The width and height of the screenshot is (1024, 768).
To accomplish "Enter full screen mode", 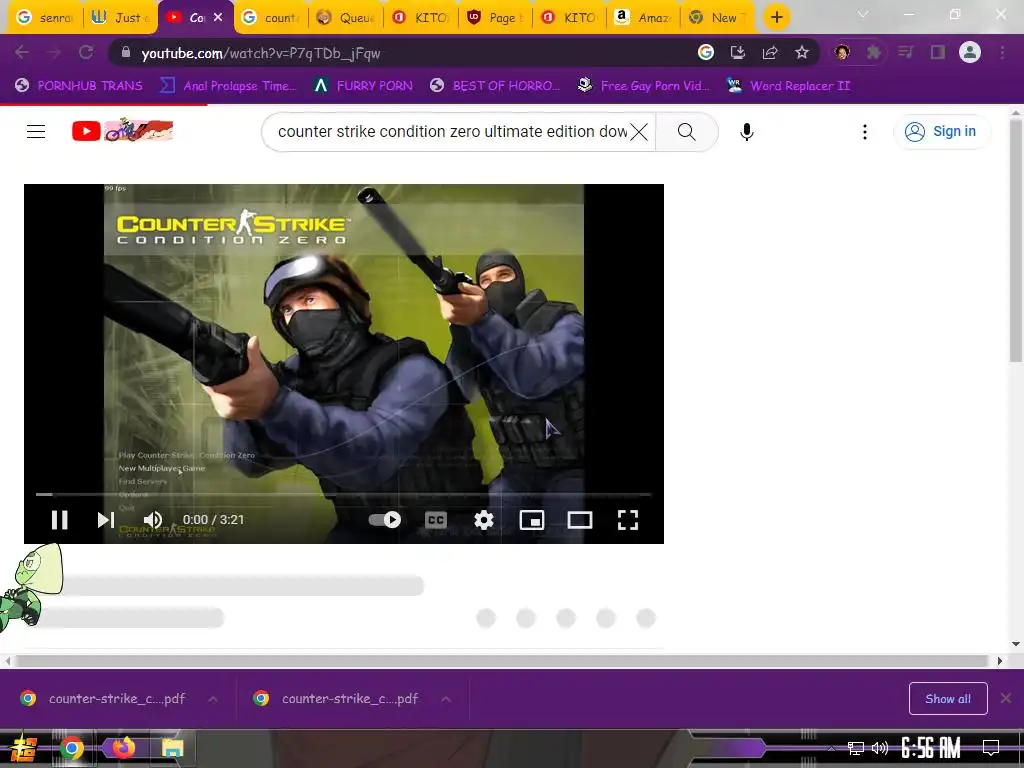I will [628, 520].
